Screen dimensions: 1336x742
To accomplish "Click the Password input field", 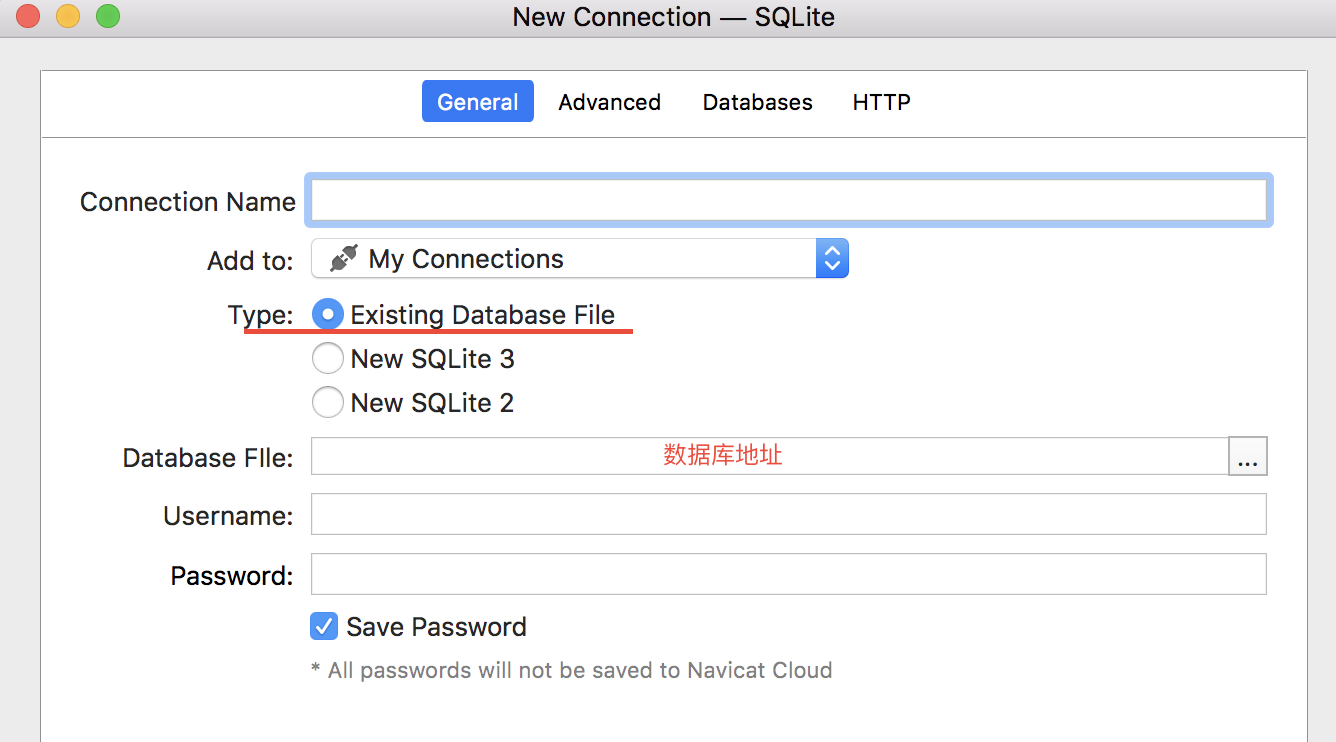I will 788,574.
